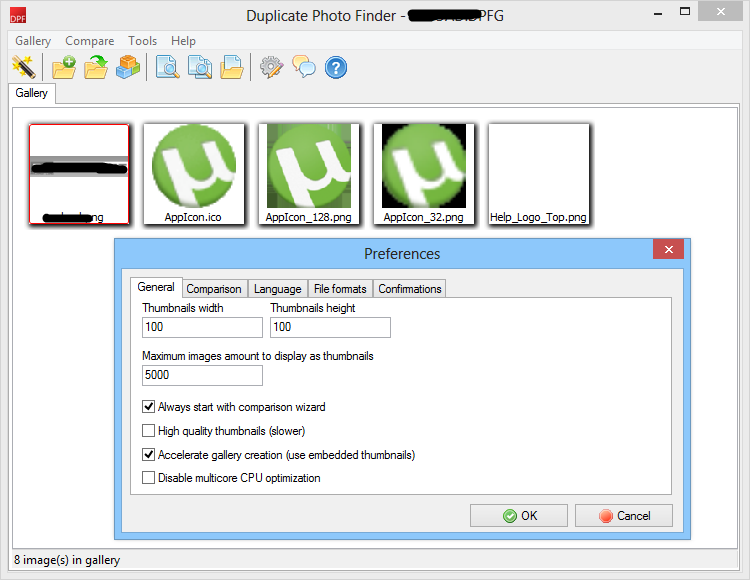Image resolution: width=750 pixels, height=580 pixels.
Task: Select the AppIcon_128.png thumbnail
Action: [309, 174]
